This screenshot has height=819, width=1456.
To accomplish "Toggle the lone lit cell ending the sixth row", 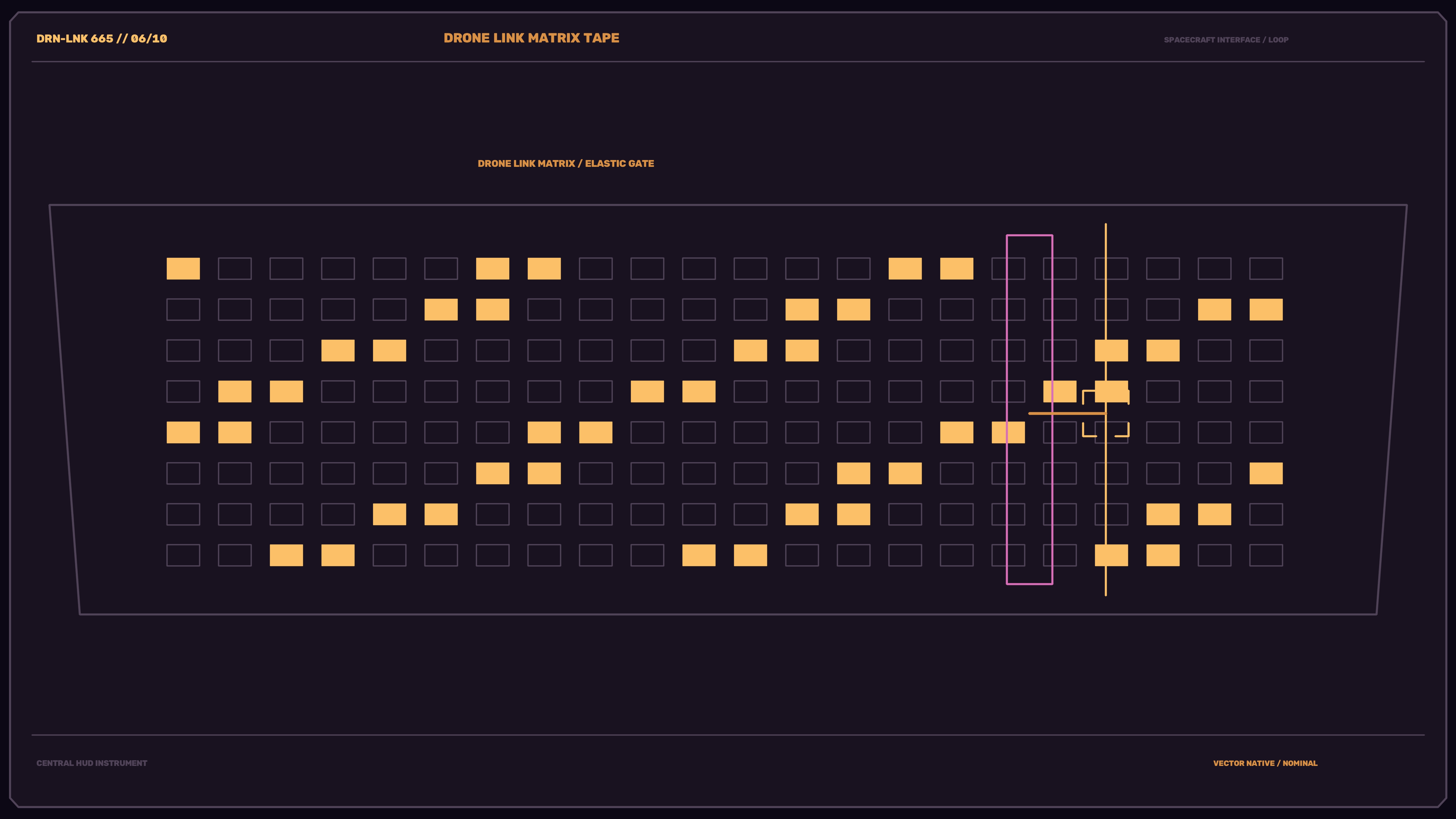I will tap(1266, 473).
